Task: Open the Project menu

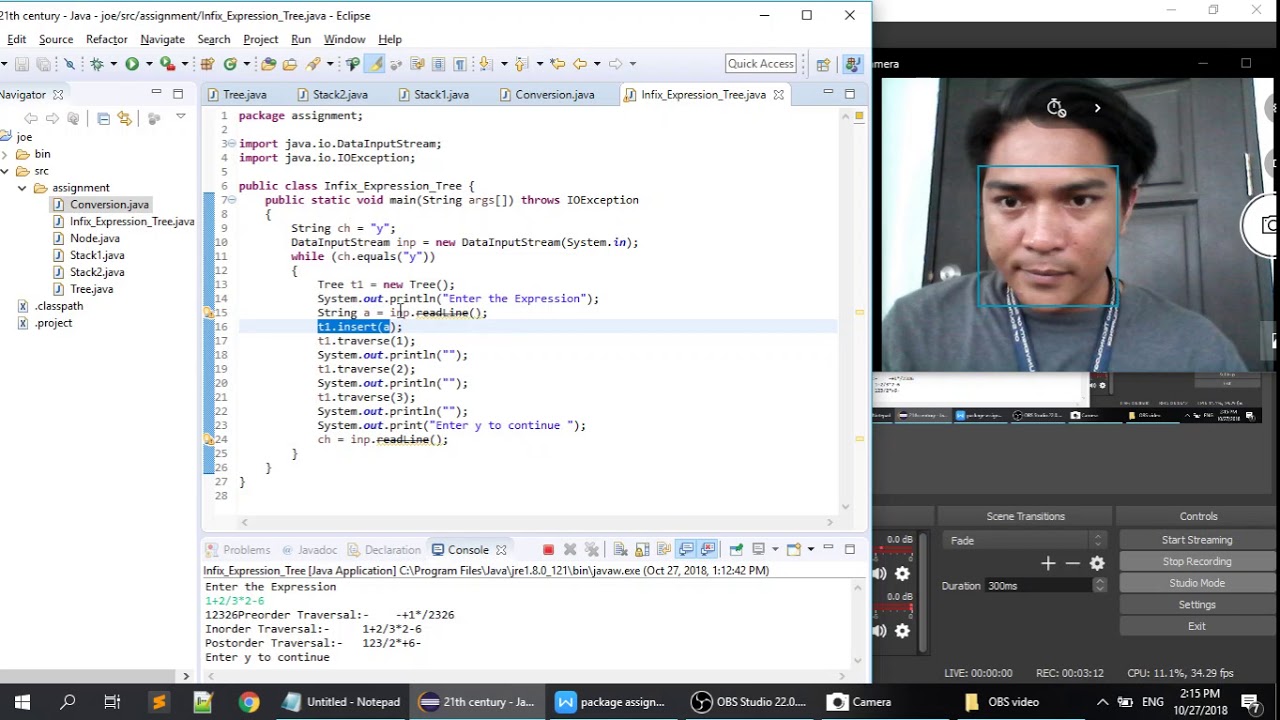Action: [260, 39]
